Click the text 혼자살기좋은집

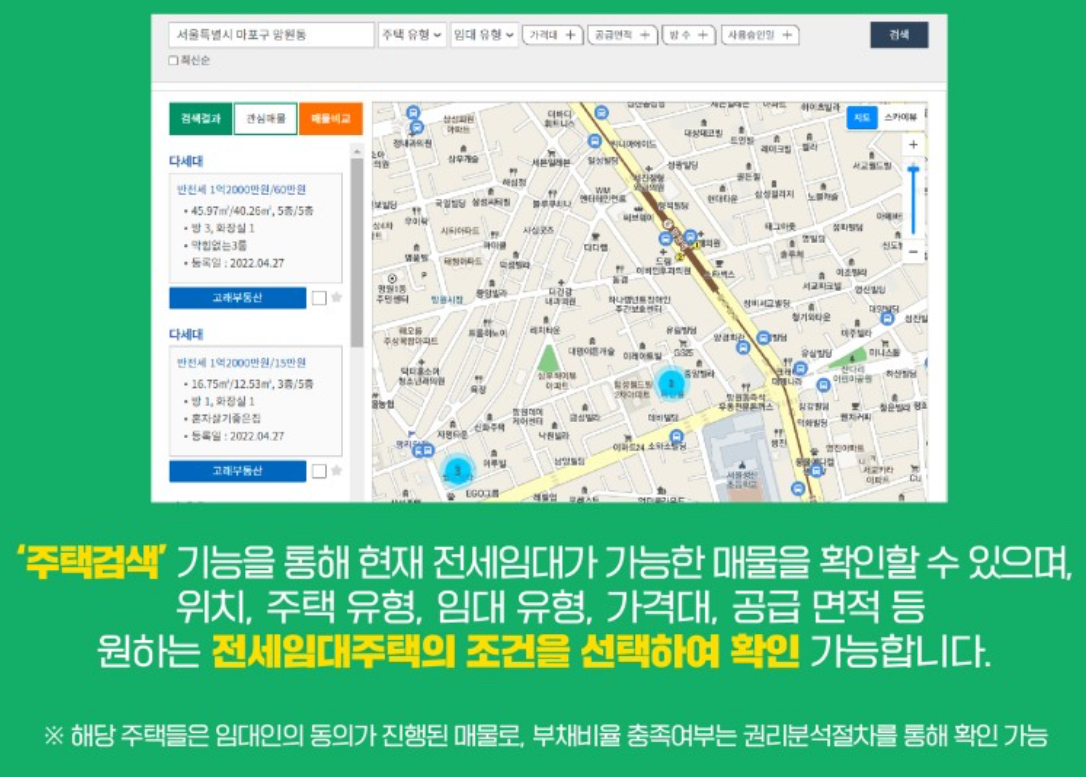click(226, 419)
